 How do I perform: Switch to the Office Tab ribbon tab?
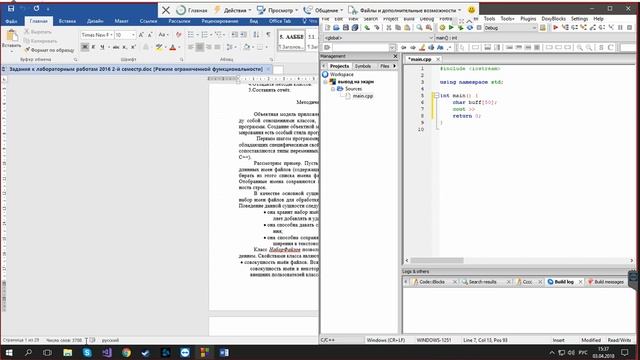click(280, 21)
